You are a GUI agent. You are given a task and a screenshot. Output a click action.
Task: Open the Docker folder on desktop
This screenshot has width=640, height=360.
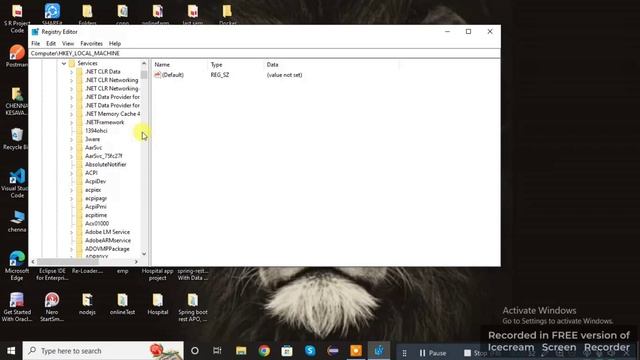227,13
